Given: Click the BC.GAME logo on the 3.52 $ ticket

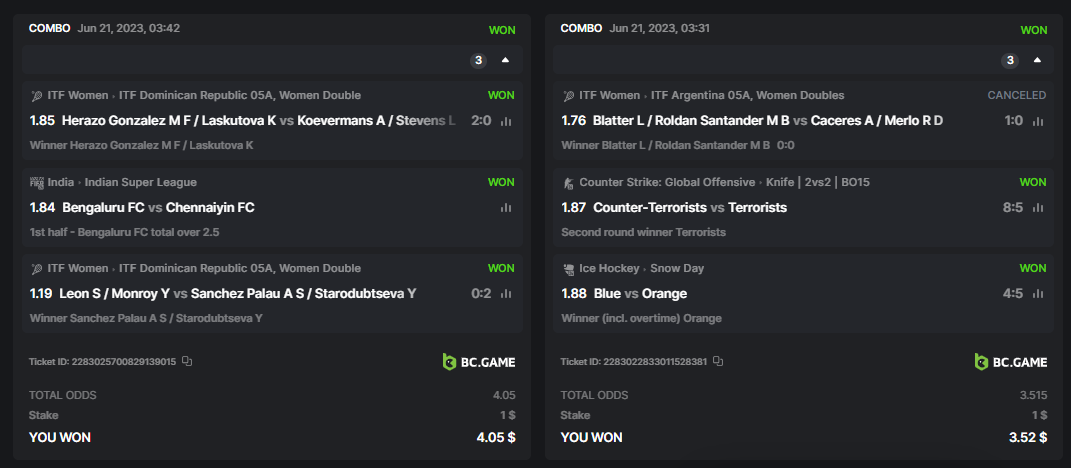Looking at the screenshot, I should point(1011,362).
